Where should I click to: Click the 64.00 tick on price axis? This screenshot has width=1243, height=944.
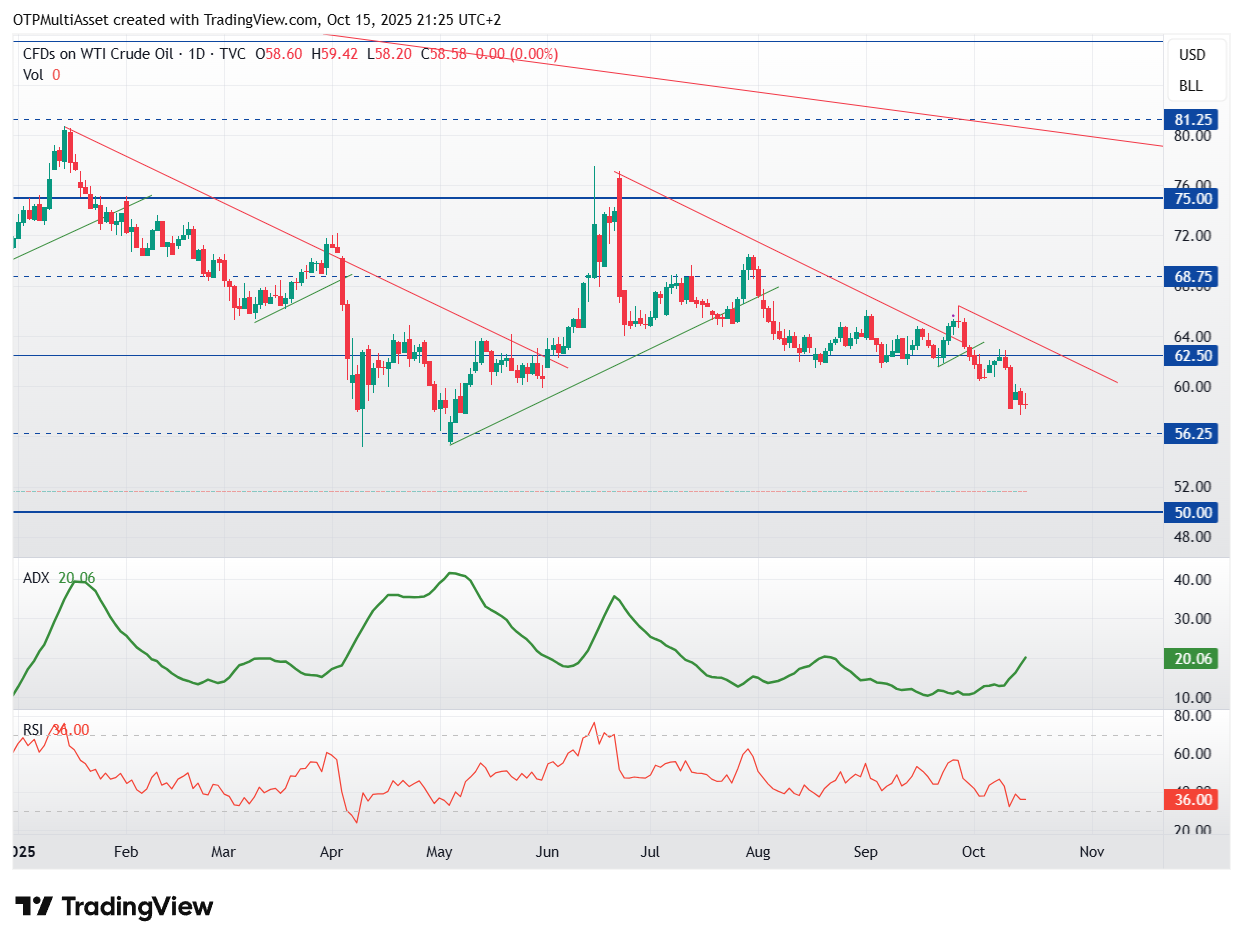pos(1194,337)
